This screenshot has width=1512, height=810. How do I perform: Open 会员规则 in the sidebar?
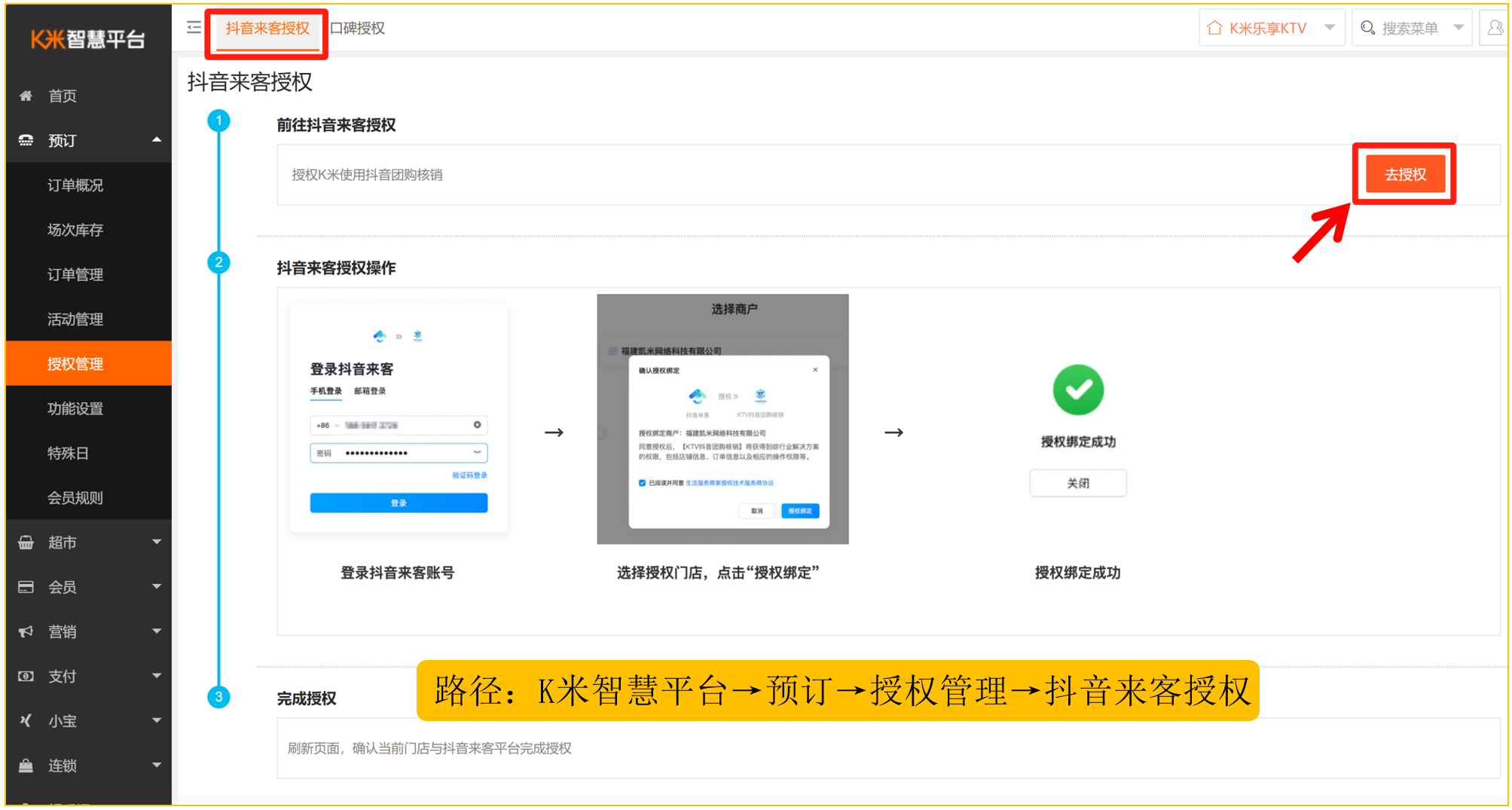(89, 497)
